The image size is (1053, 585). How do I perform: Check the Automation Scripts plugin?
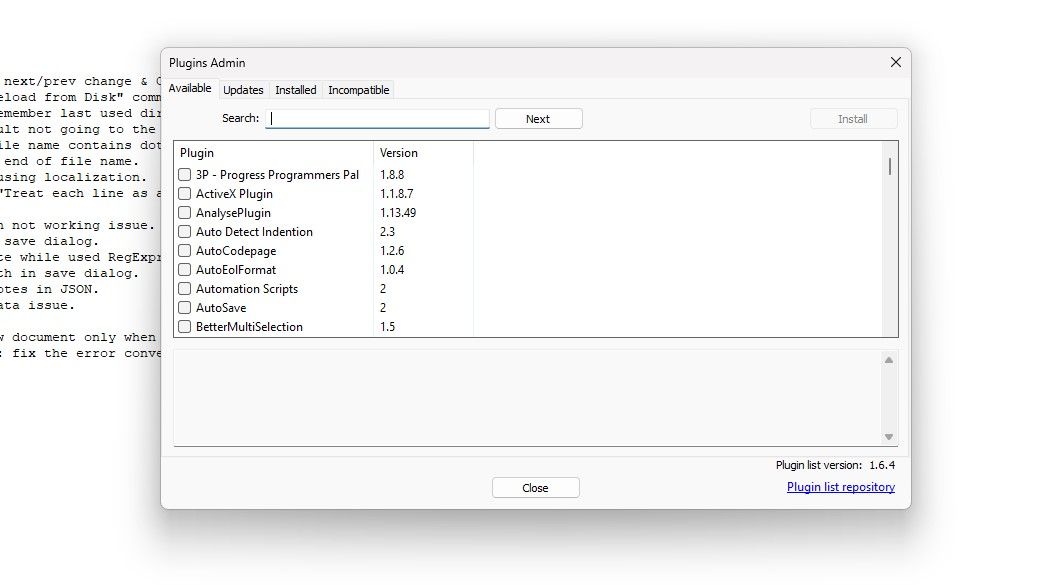[185, 288]
